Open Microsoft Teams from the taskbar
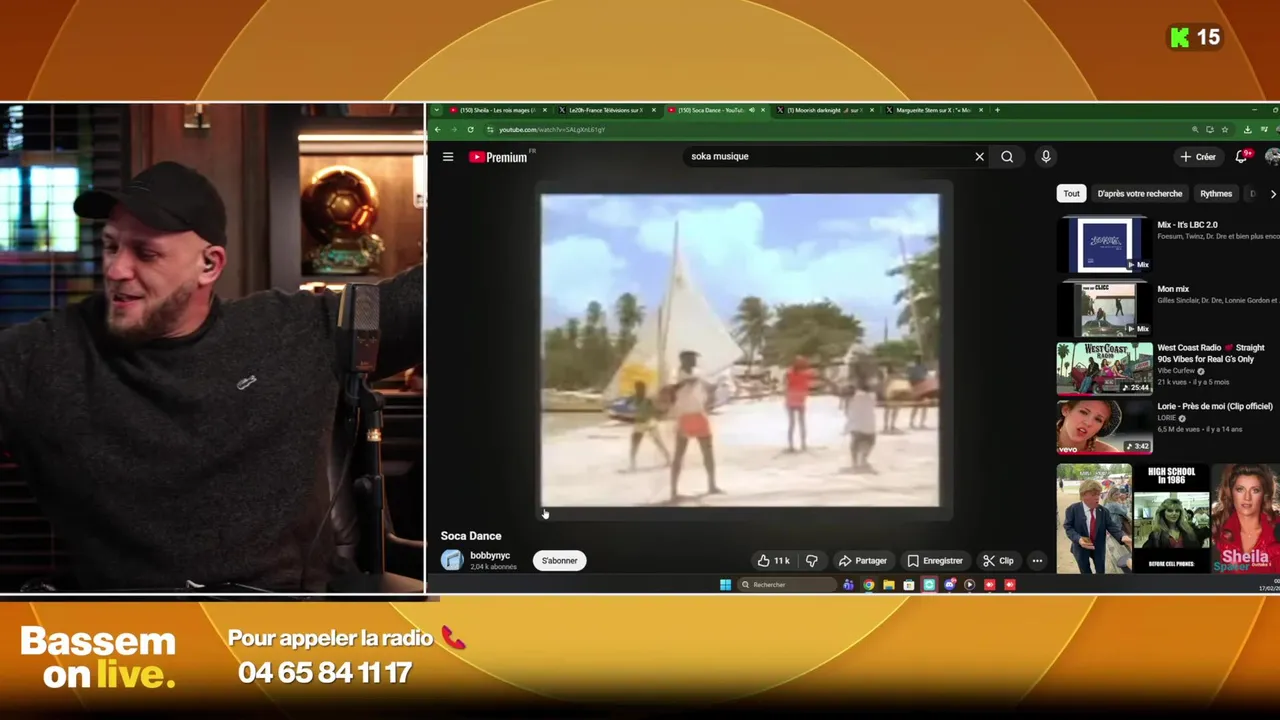 click(848, 585)
